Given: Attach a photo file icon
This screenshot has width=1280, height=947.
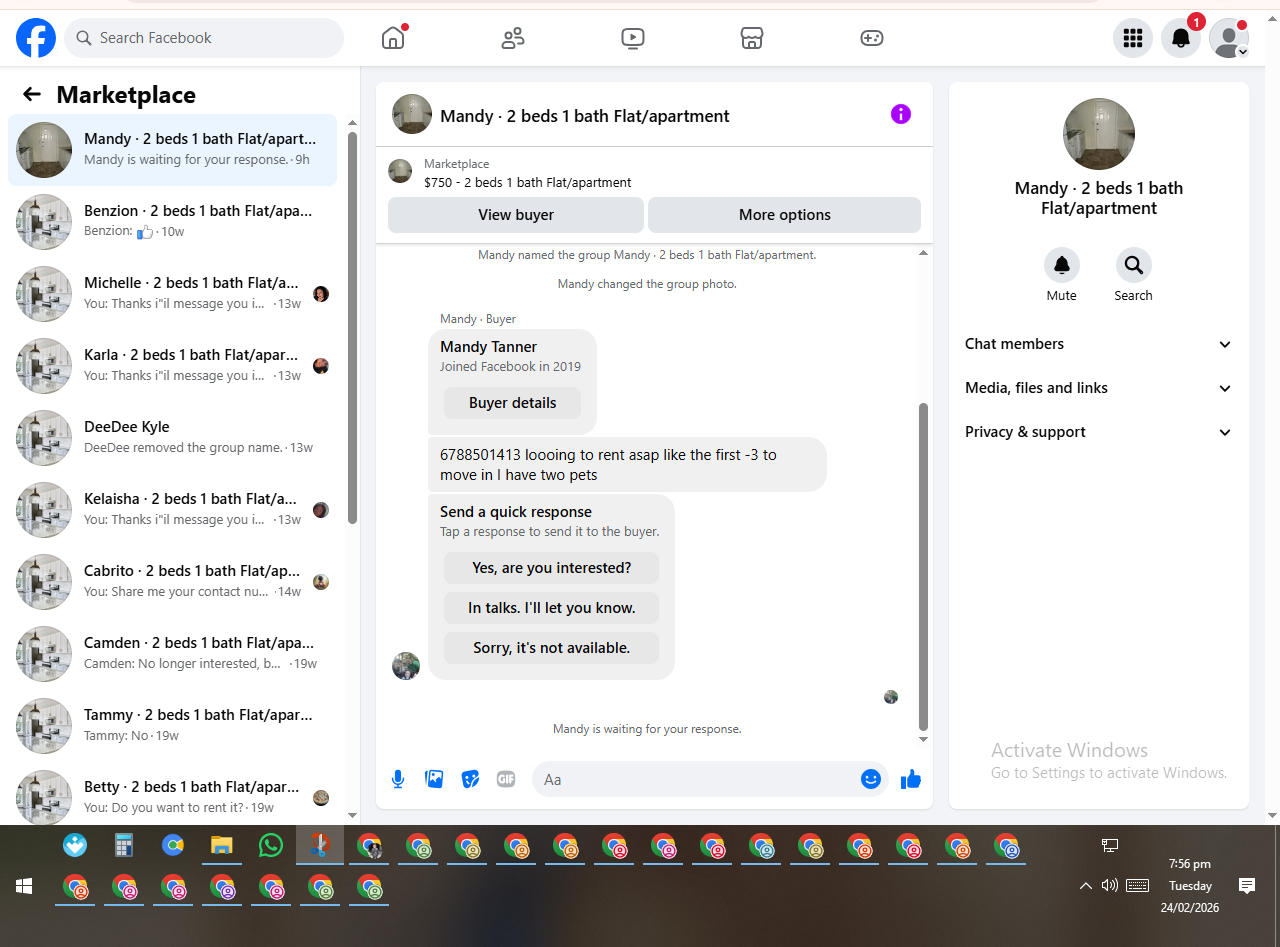Looking at the screenshot, I should pyautogui.click(x=434, y=779).
